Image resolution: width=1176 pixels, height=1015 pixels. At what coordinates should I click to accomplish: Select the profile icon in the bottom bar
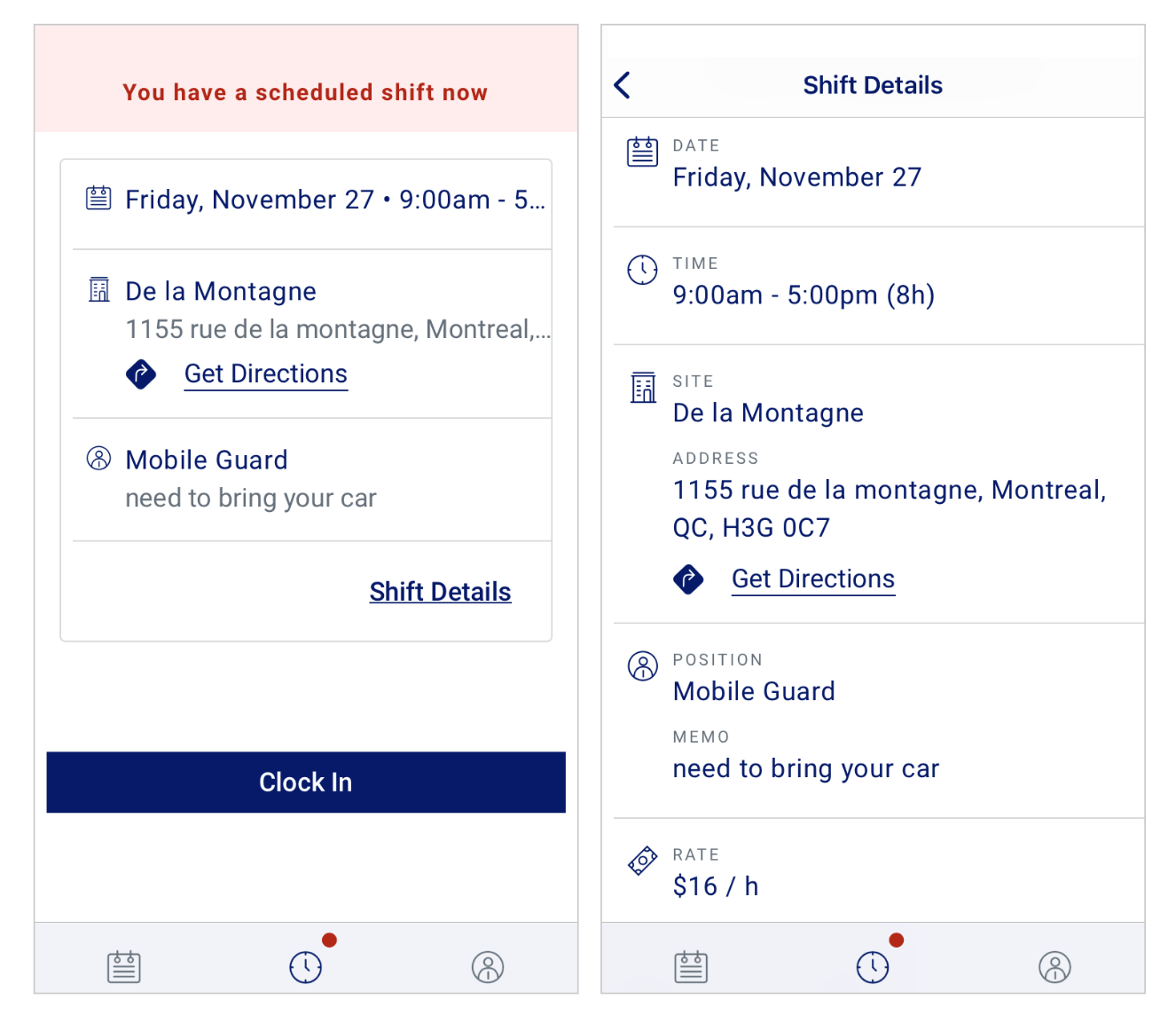(489, 967)
